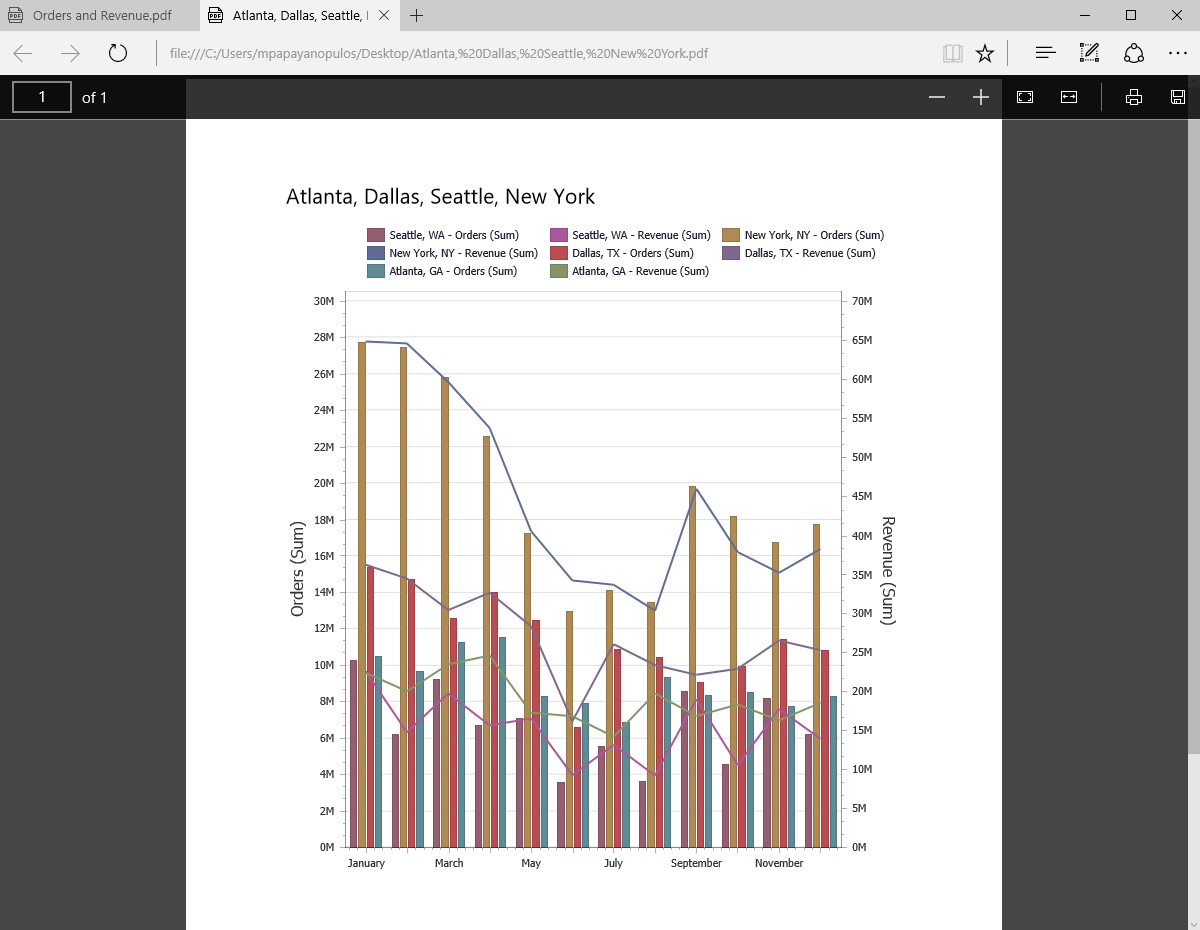The image size is (1200, 930).
Task: Click the chart title Atlanta, Dallas, Seattle, New York
Action: pos(440,197)
